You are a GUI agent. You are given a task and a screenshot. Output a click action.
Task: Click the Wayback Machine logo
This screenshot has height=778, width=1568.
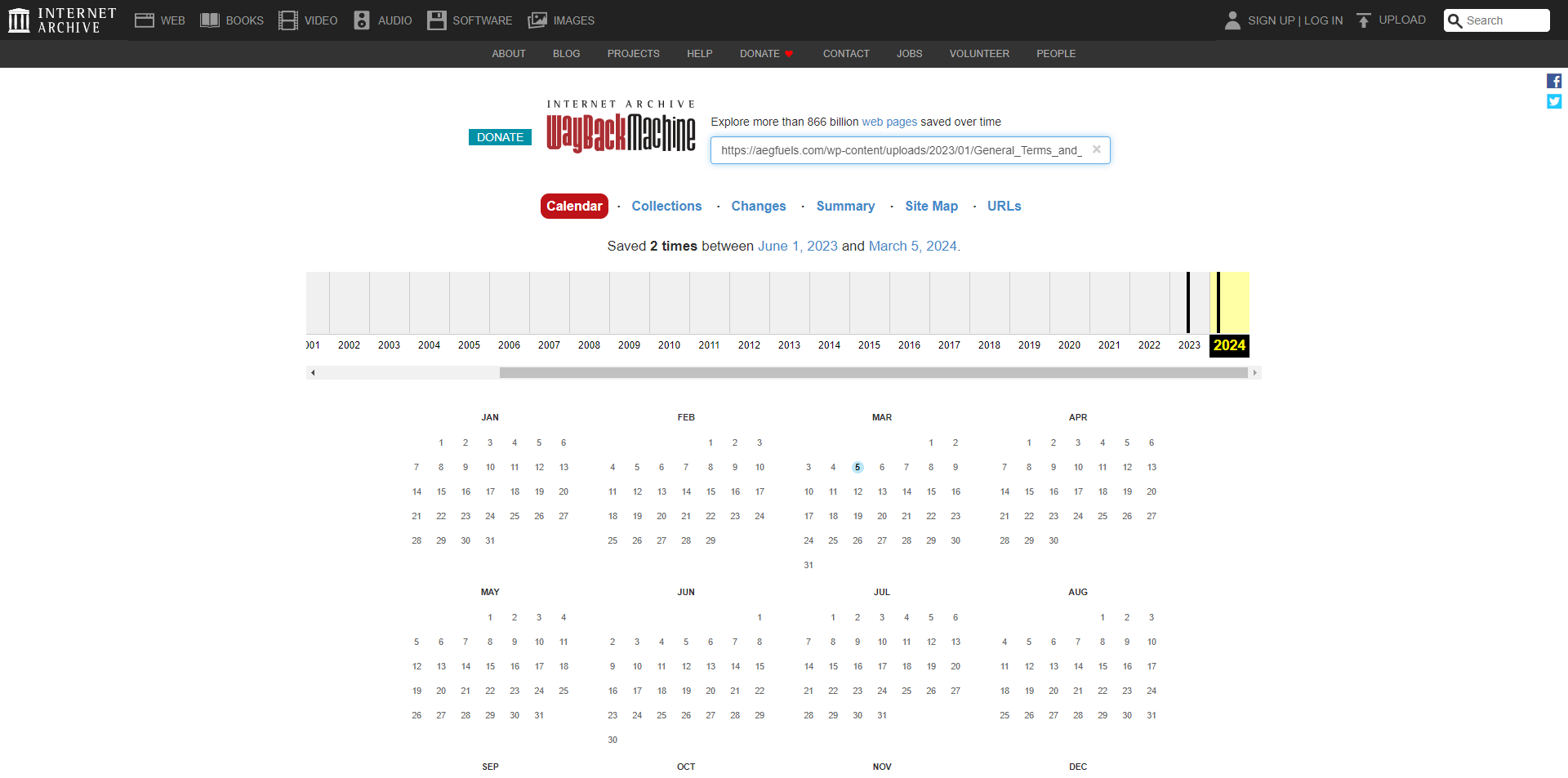click(x=621, y=127)
